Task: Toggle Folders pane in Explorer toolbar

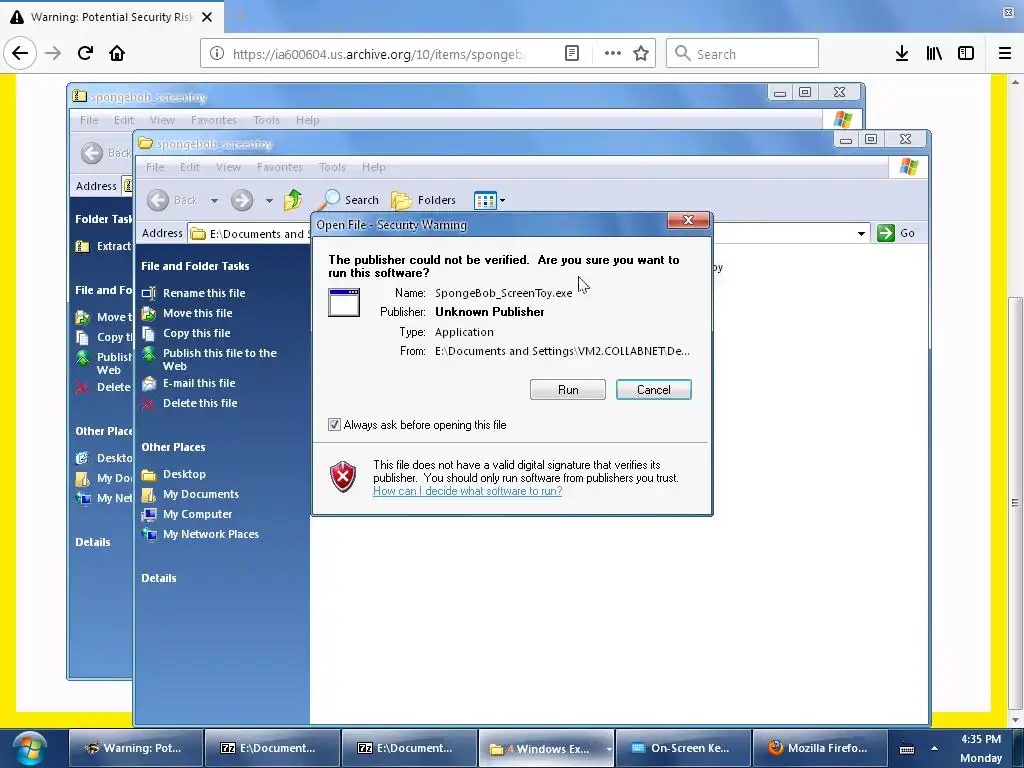Action: click(423, 200)
